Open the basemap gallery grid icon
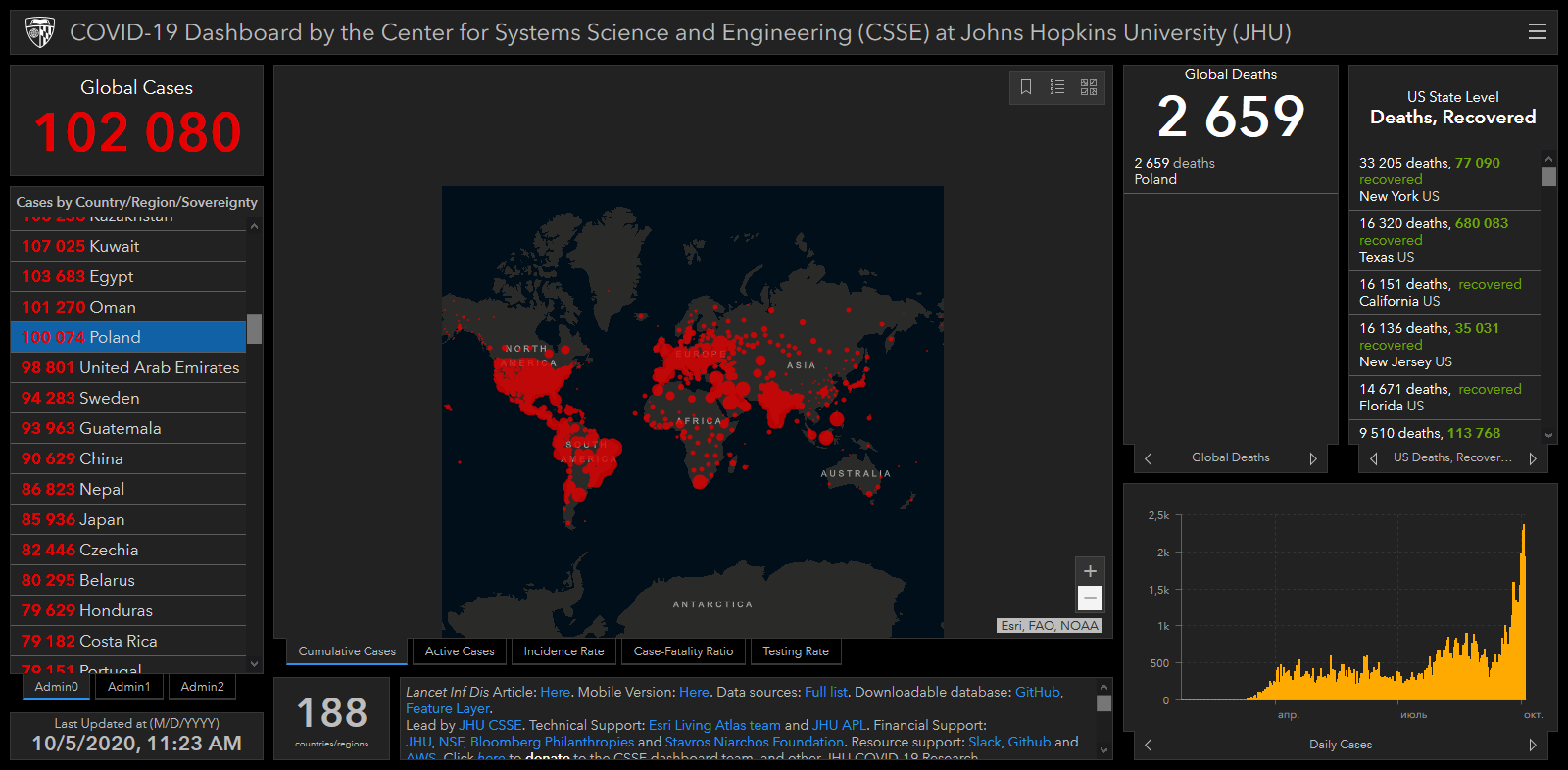Screen dimensions: 1568x770 pyautogui.click(x=1089, y=87)
